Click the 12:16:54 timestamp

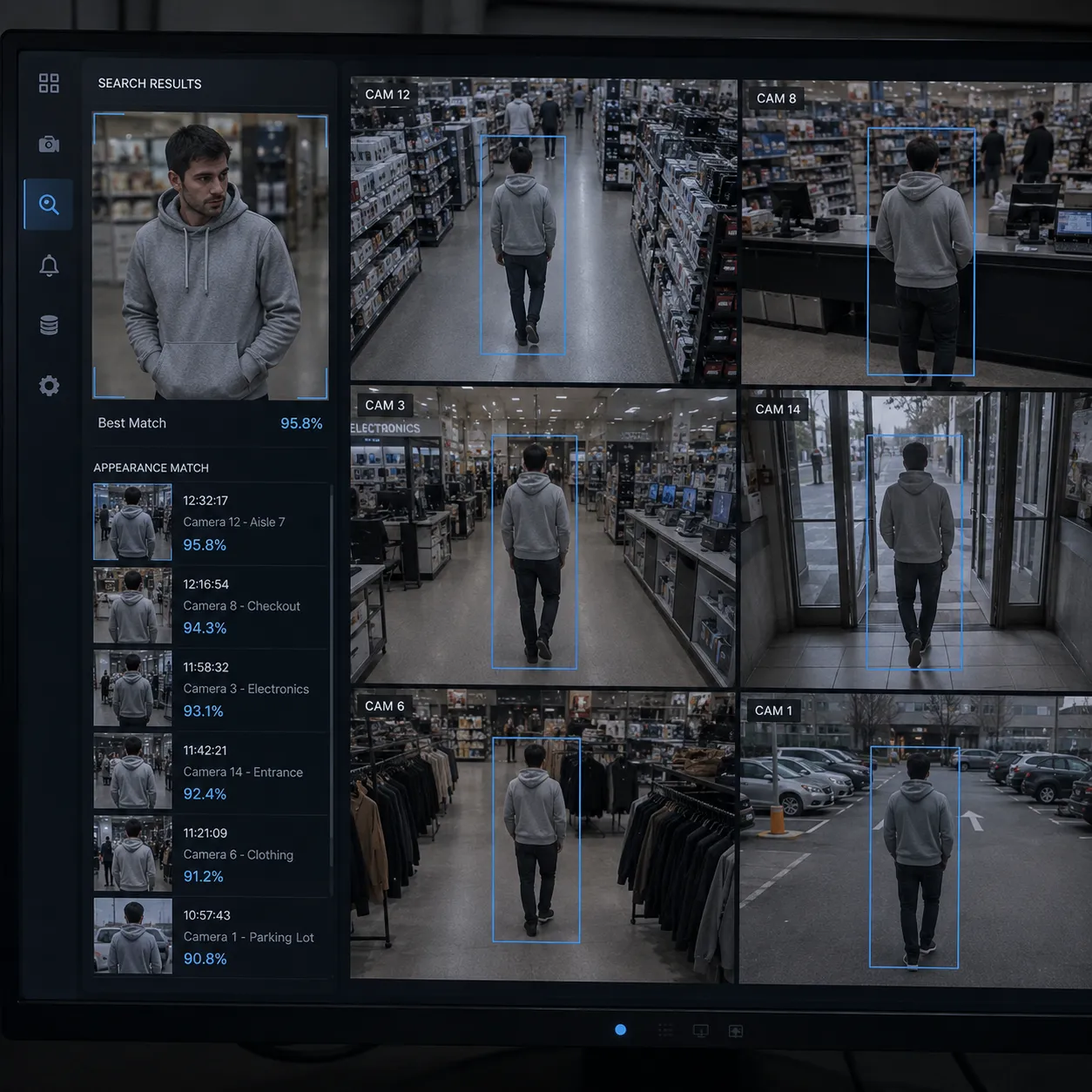coord(206,584)
